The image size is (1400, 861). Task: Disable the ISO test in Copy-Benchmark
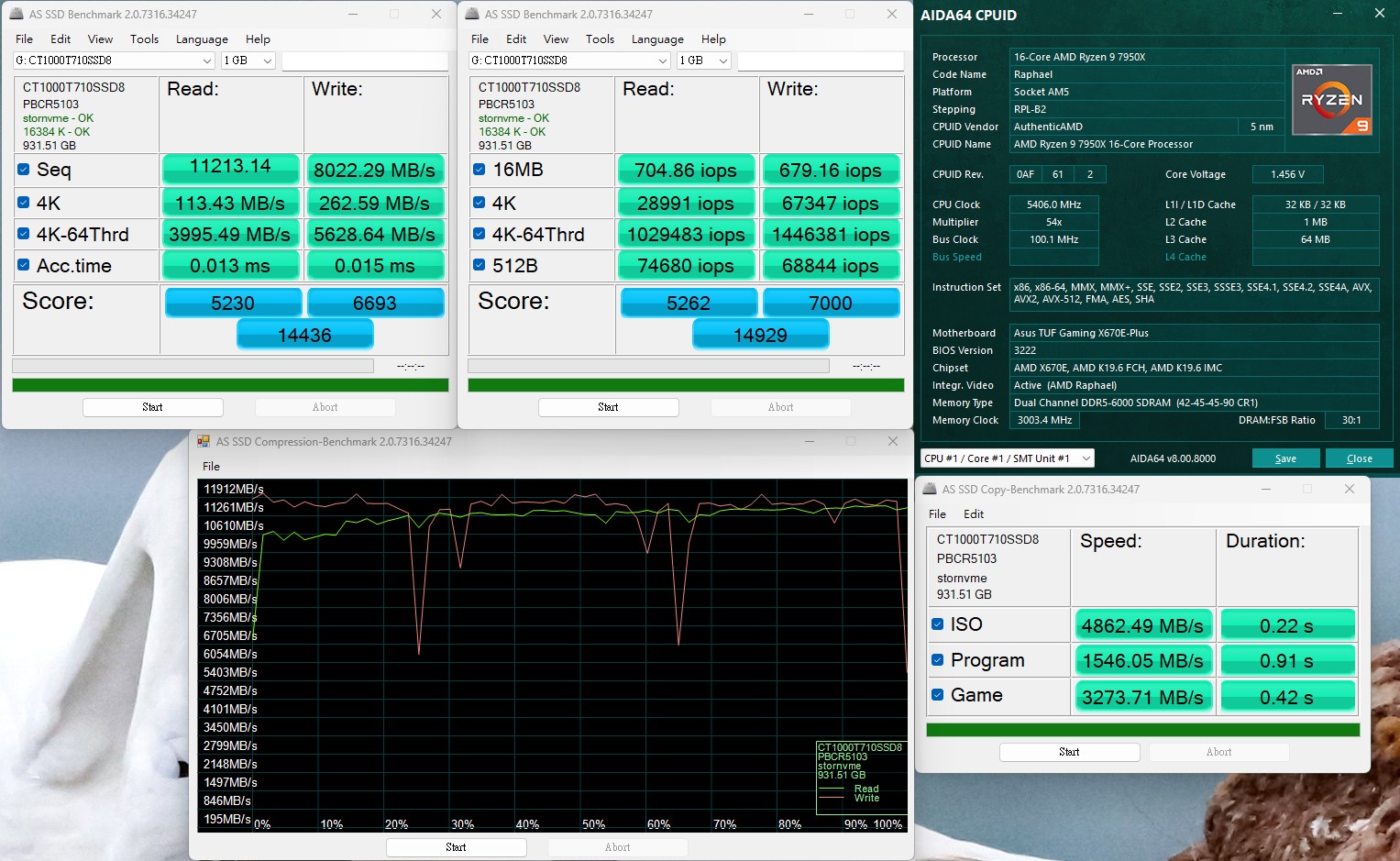[937, 623]
